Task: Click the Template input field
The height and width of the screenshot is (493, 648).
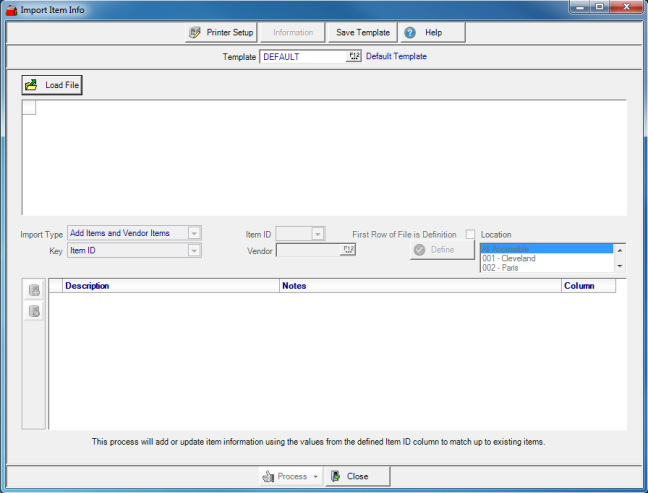Action: 302,57
